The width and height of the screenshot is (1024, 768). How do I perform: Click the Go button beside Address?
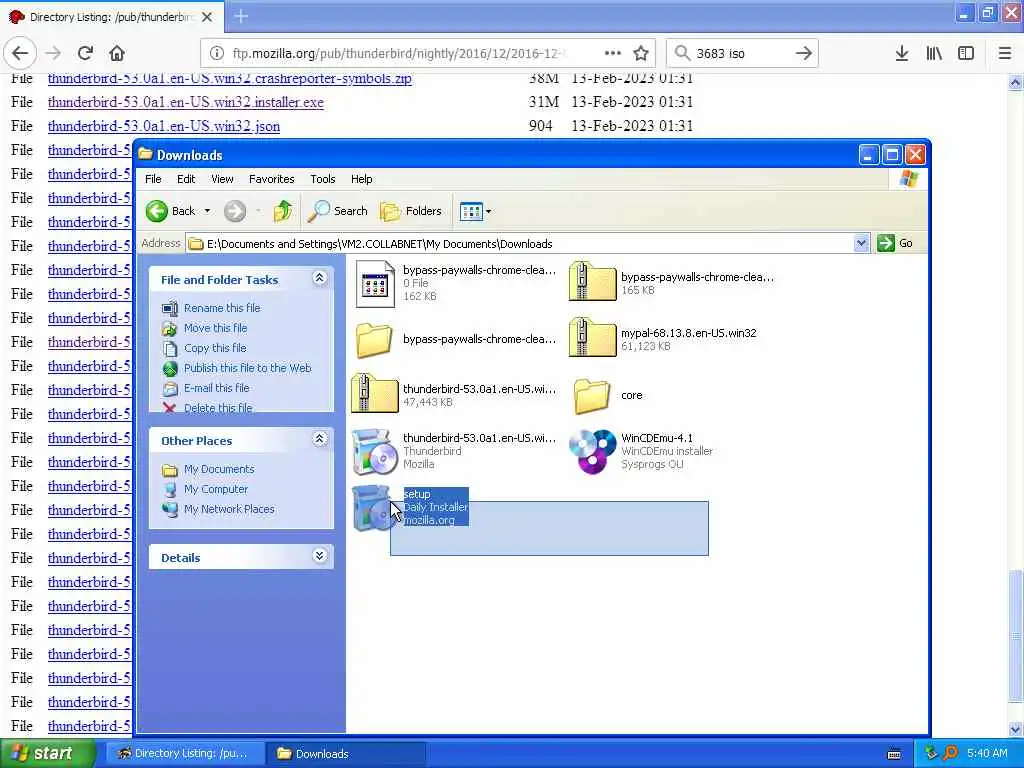click(x=895, y=243)
